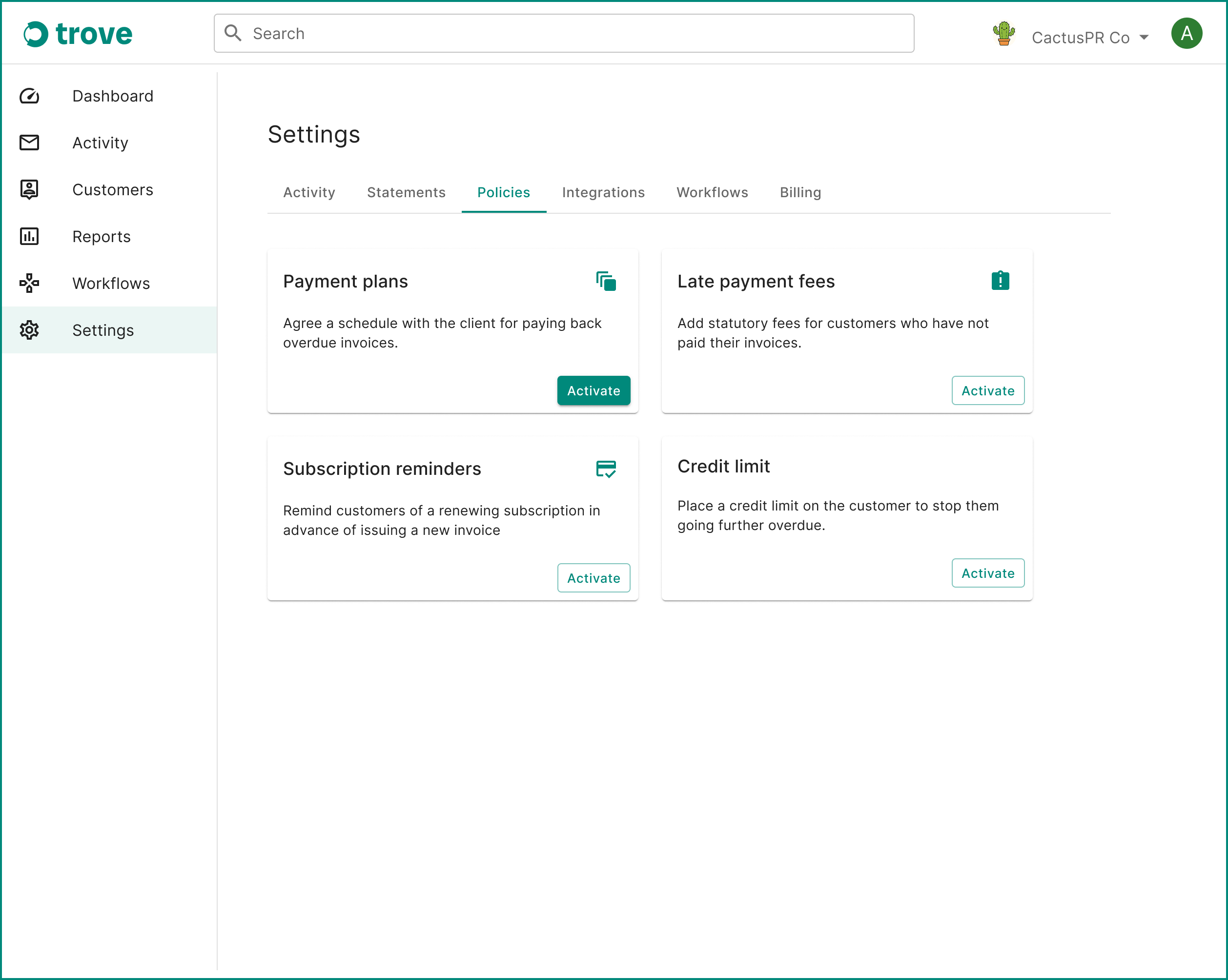The width and height of the screenshot is (1228, 980).
Task: Click the Payment plans copy icon
Action: point(606,281)
